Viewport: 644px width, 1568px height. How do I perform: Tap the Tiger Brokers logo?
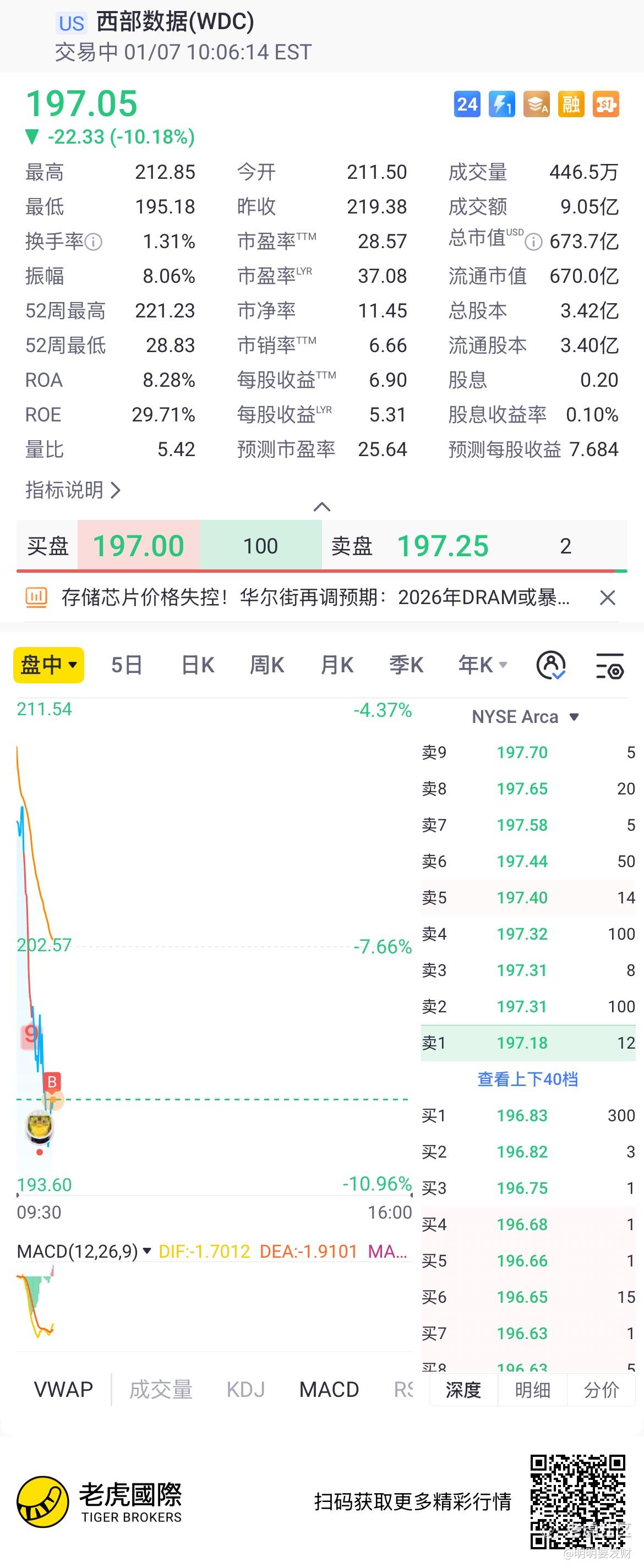tap(99, 1501)
